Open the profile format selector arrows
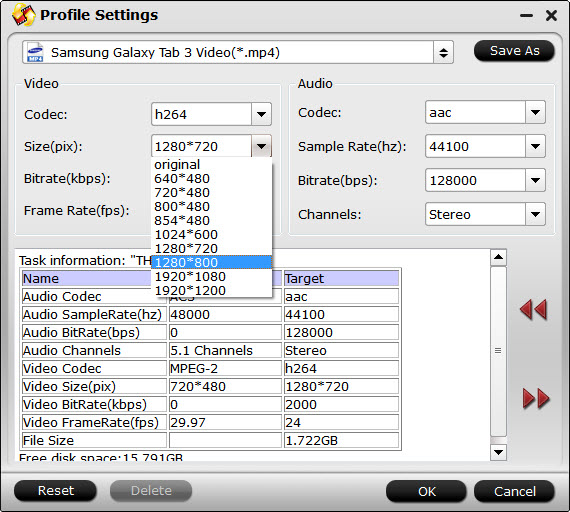Viewport: 570px width, 512px height. (x=443, y=53)
